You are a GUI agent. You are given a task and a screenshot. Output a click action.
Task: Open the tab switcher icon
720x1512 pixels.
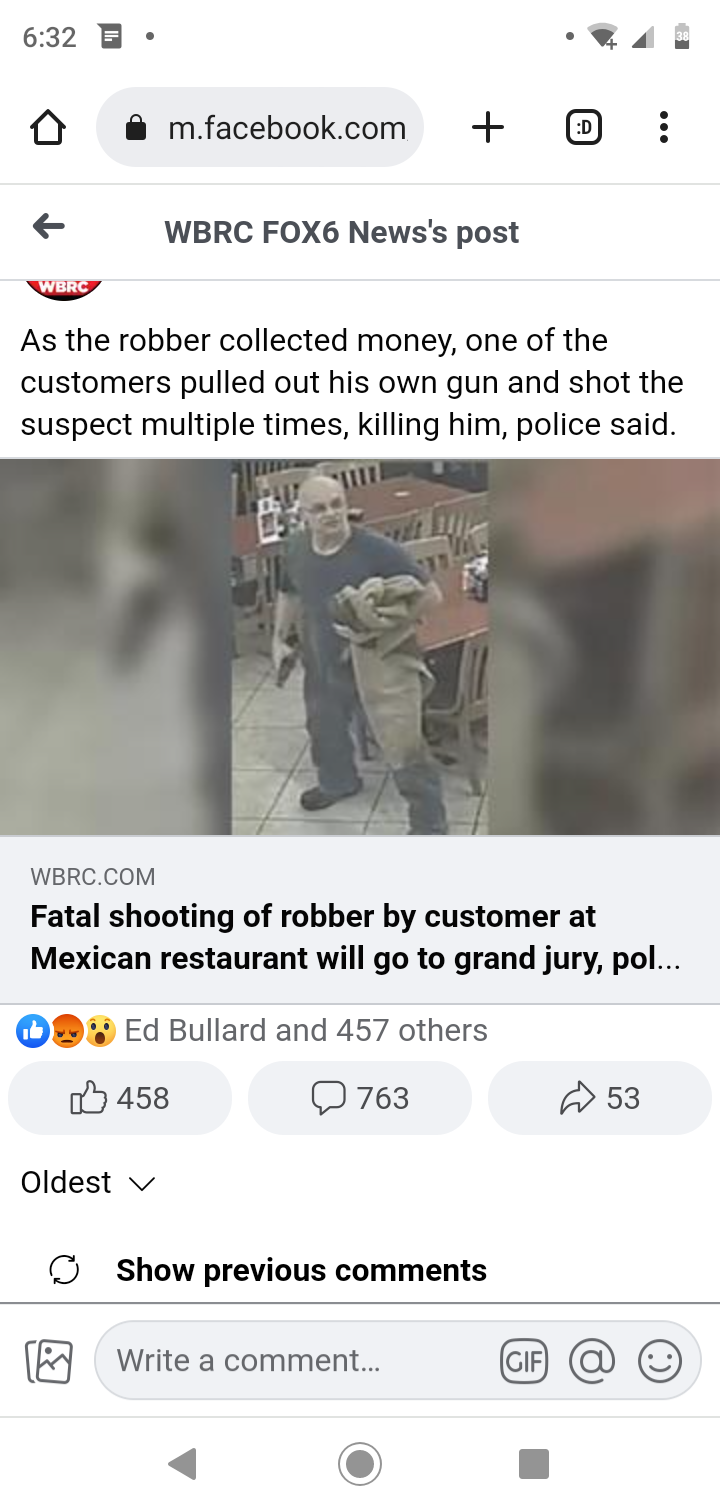point(584,128)
